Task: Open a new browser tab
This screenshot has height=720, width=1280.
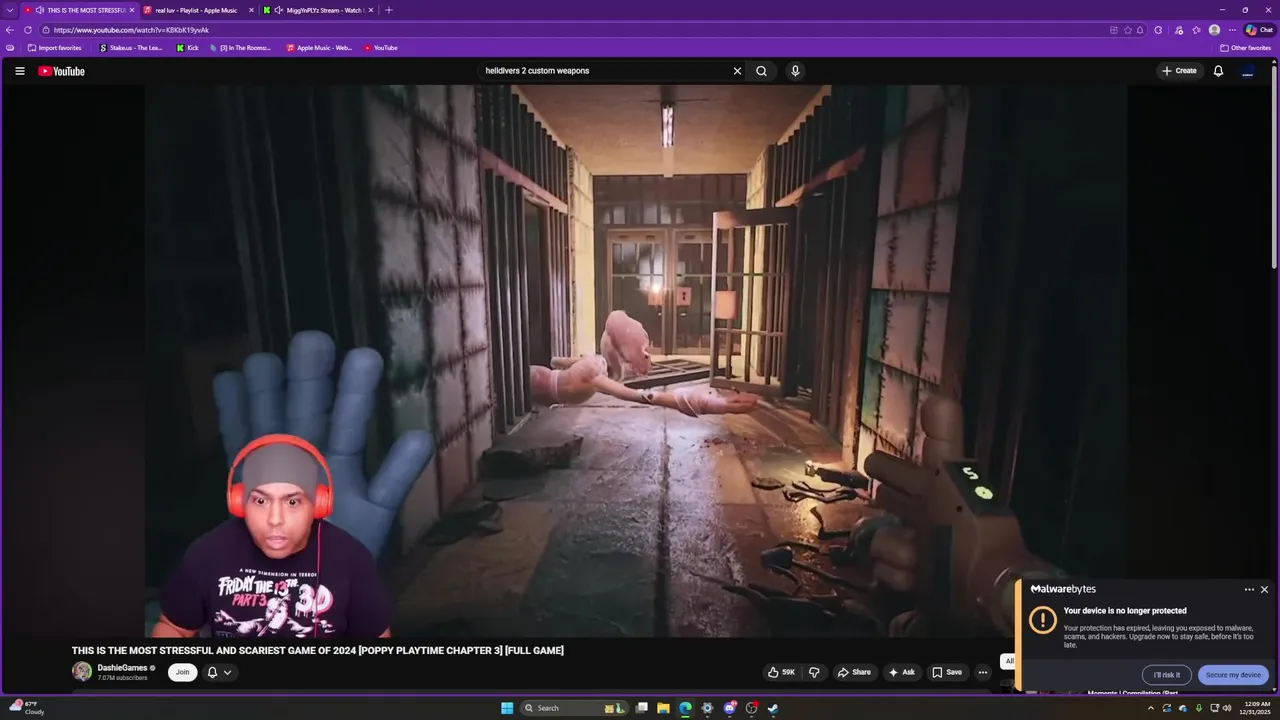Action: [x=389, y=10]
